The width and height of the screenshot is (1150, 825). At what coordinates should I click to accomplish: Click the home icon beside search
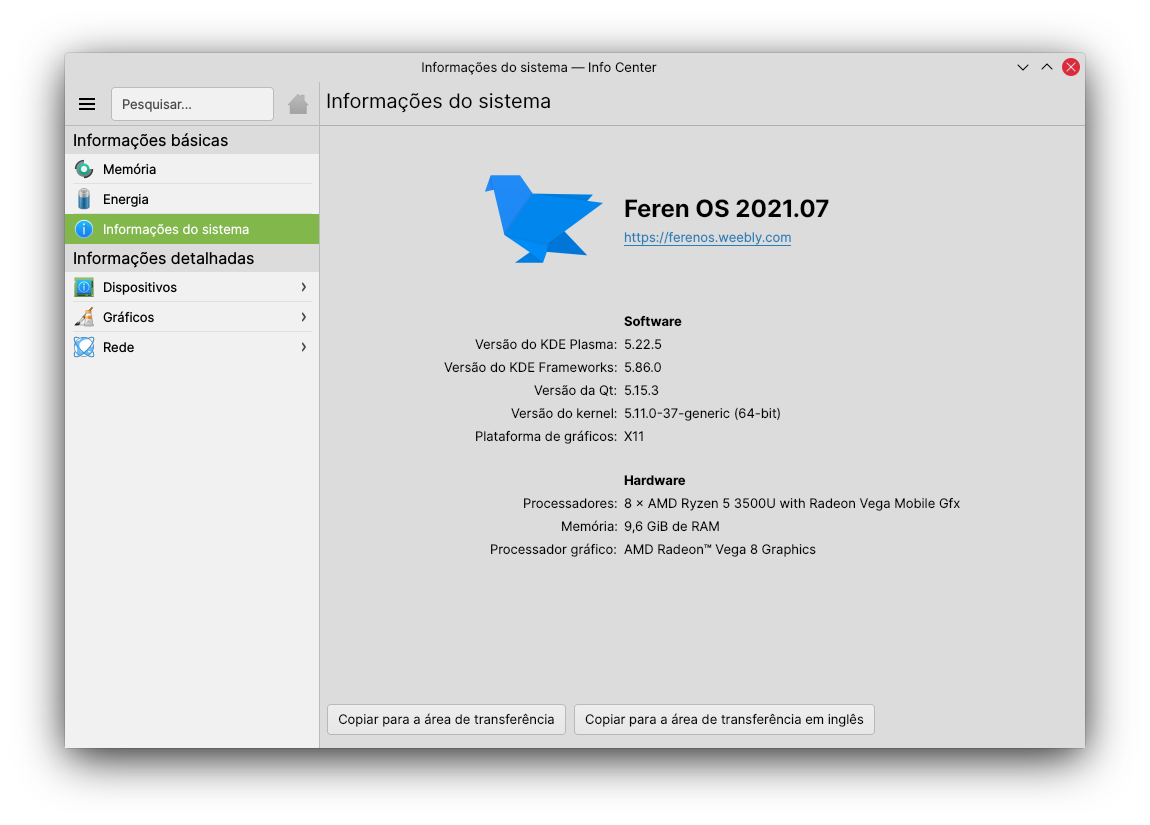[x=298, y=104]
